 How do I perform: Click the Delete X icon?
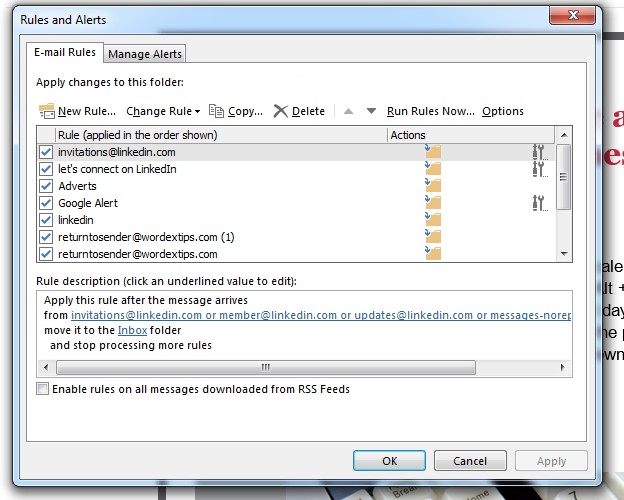click(x=281, y=111)
